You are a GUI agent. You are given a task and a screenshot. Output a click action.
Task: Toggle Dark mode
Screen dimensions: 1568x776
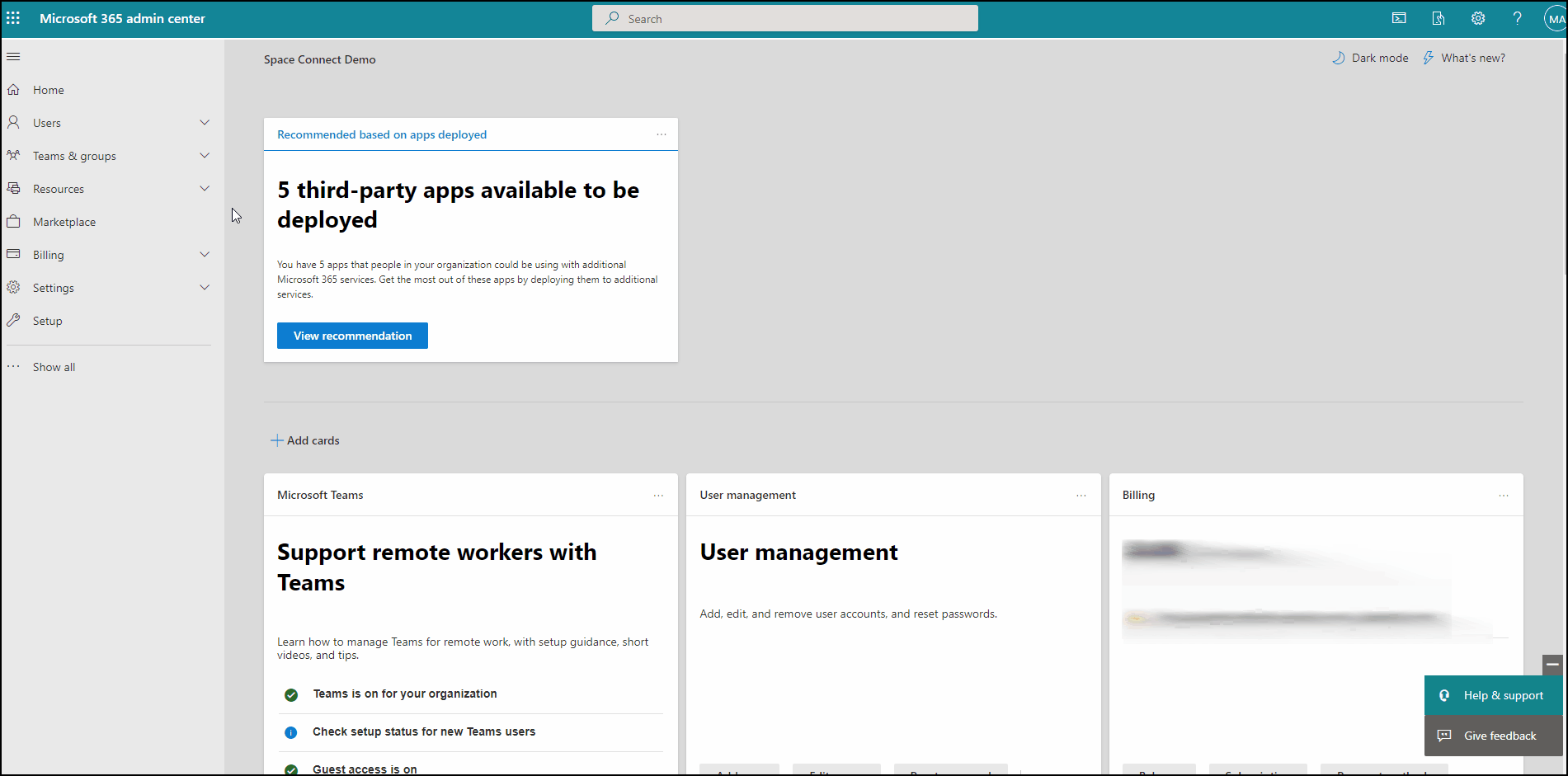click(x=1371, y=58)
